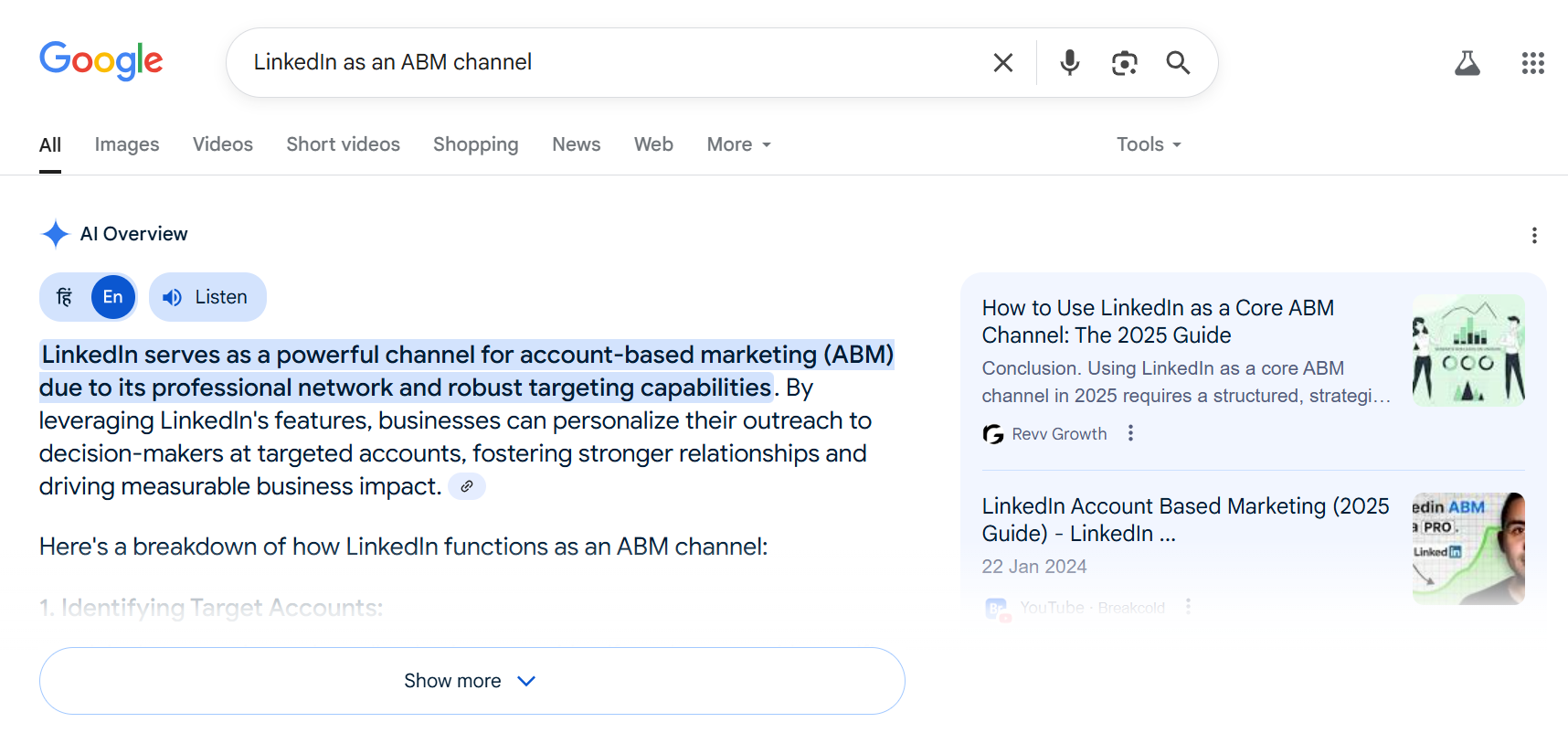
Task: Click the Google logo
Action: tap(101, 61)
